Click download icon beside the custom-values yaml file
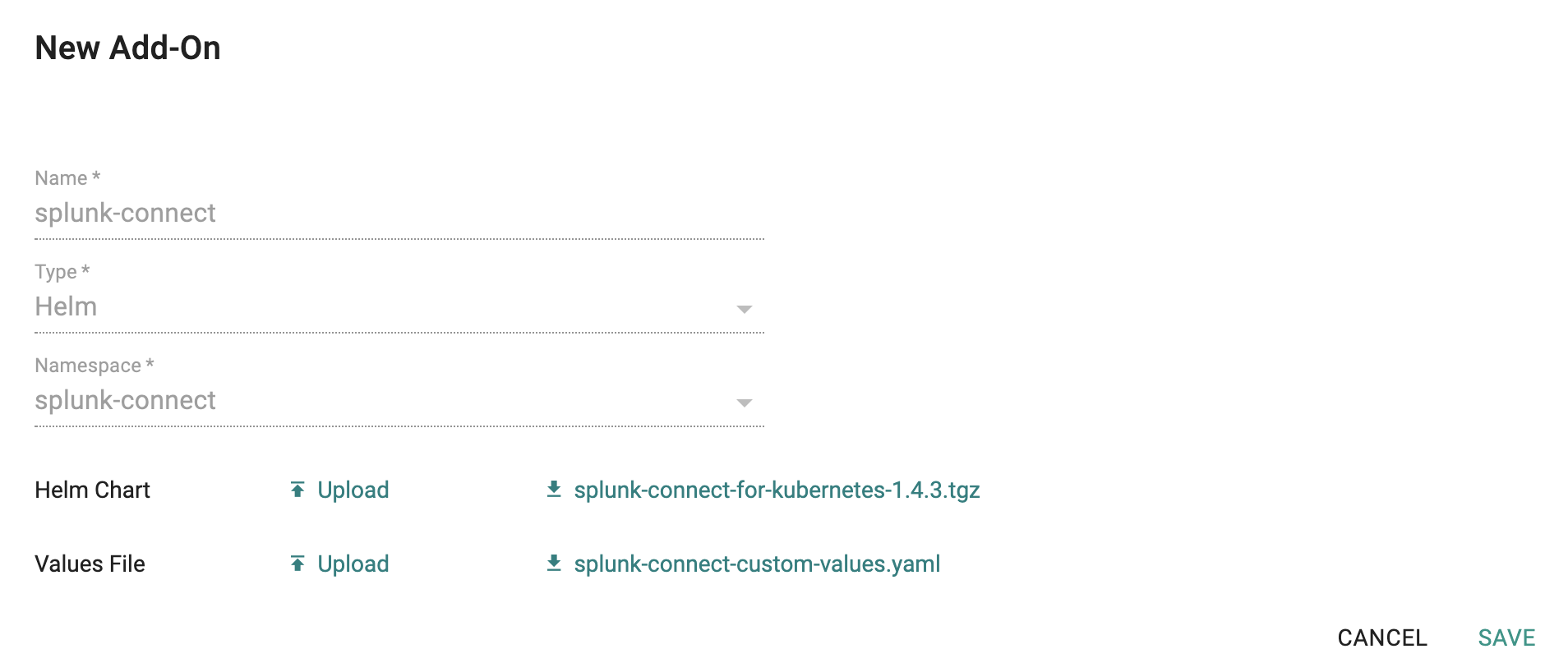The height and width of the screenshot is (672, 1568). point(554,564)
